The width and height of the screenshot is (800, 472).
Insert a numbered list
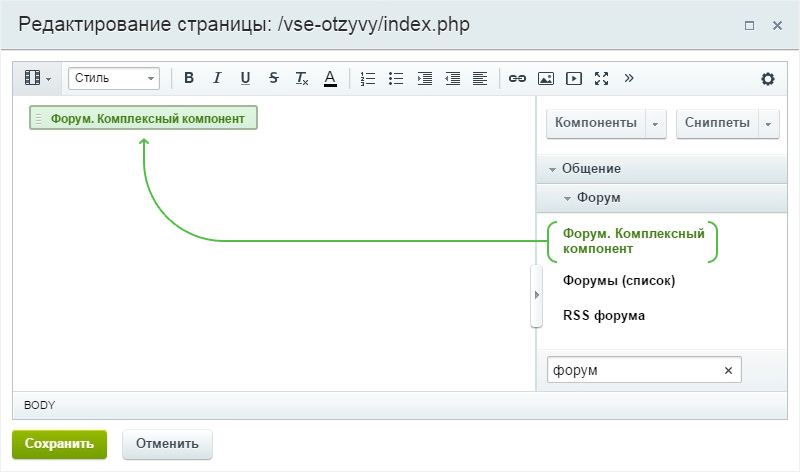coord(367,78)
